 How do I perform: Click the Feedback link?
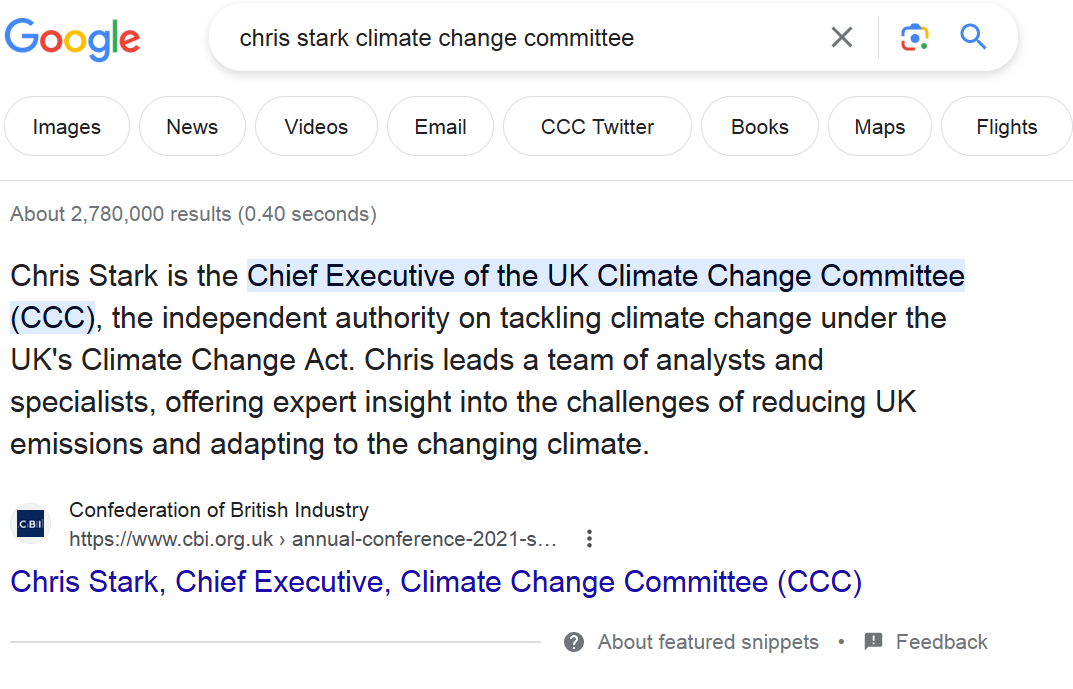pos(941,642)
